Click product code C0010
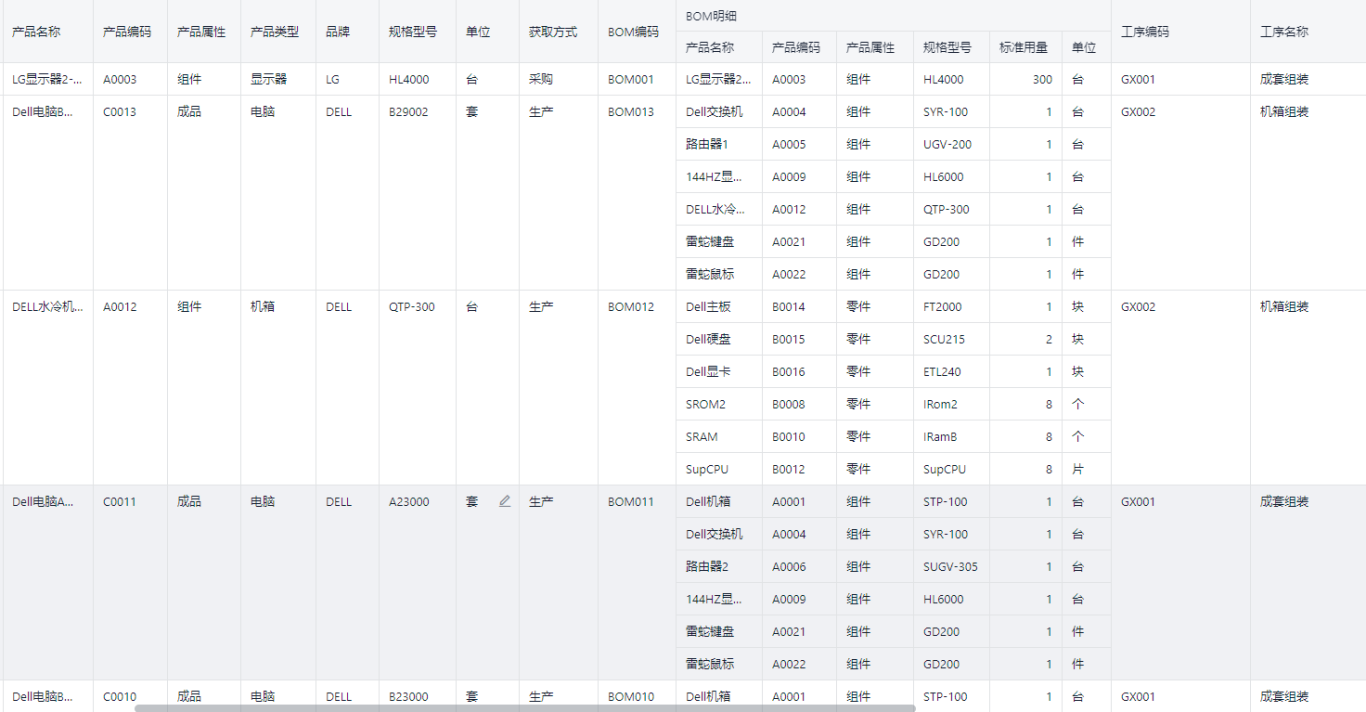This screenshot has width=1366, height=712. [120, 697]
